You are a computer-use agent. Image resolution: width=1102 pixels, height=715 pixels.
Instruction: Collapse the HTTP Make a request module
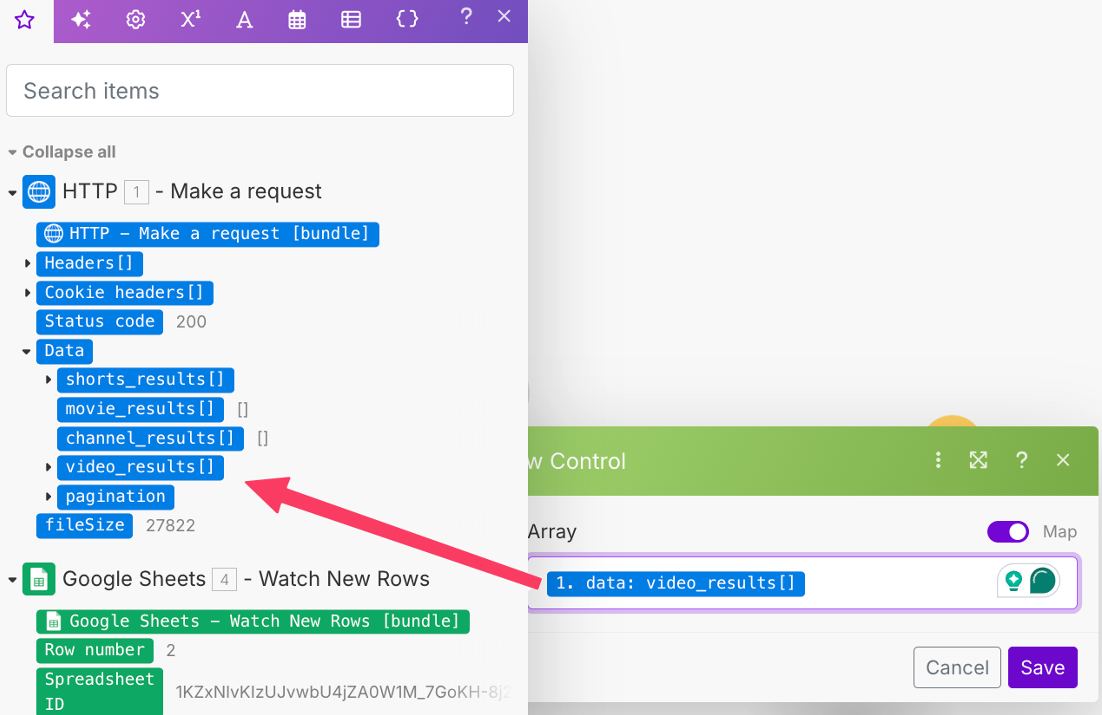(x=12, y=192)
